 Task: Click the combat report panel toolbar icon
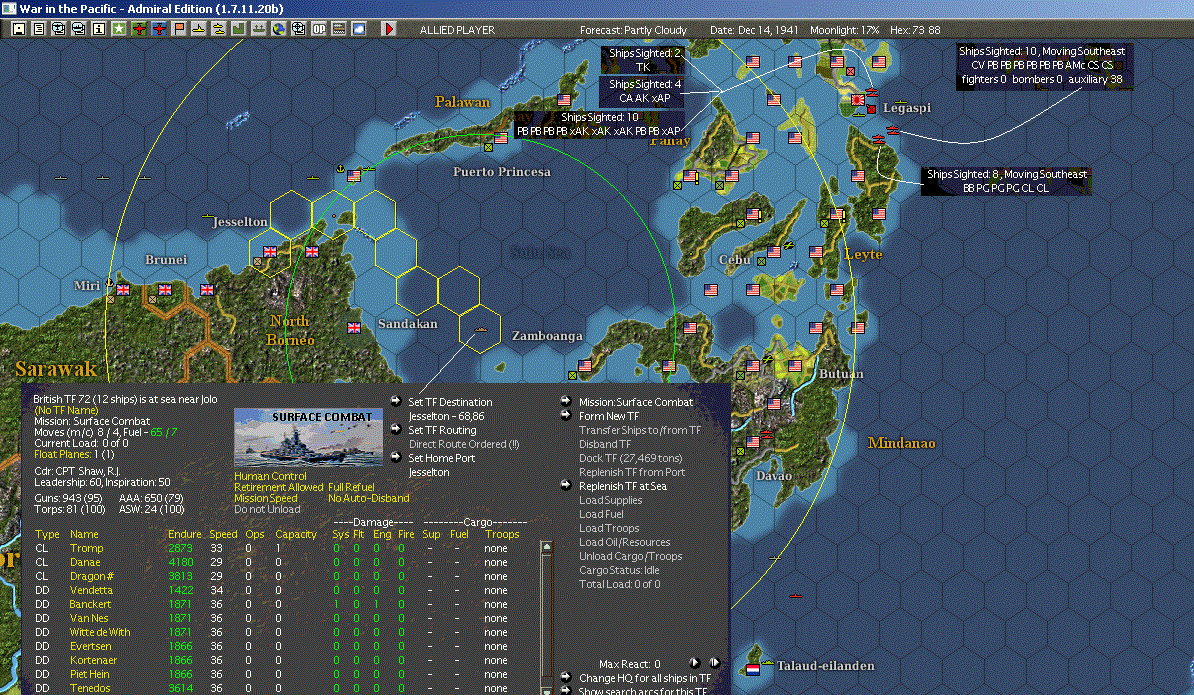tap(339, 29)
